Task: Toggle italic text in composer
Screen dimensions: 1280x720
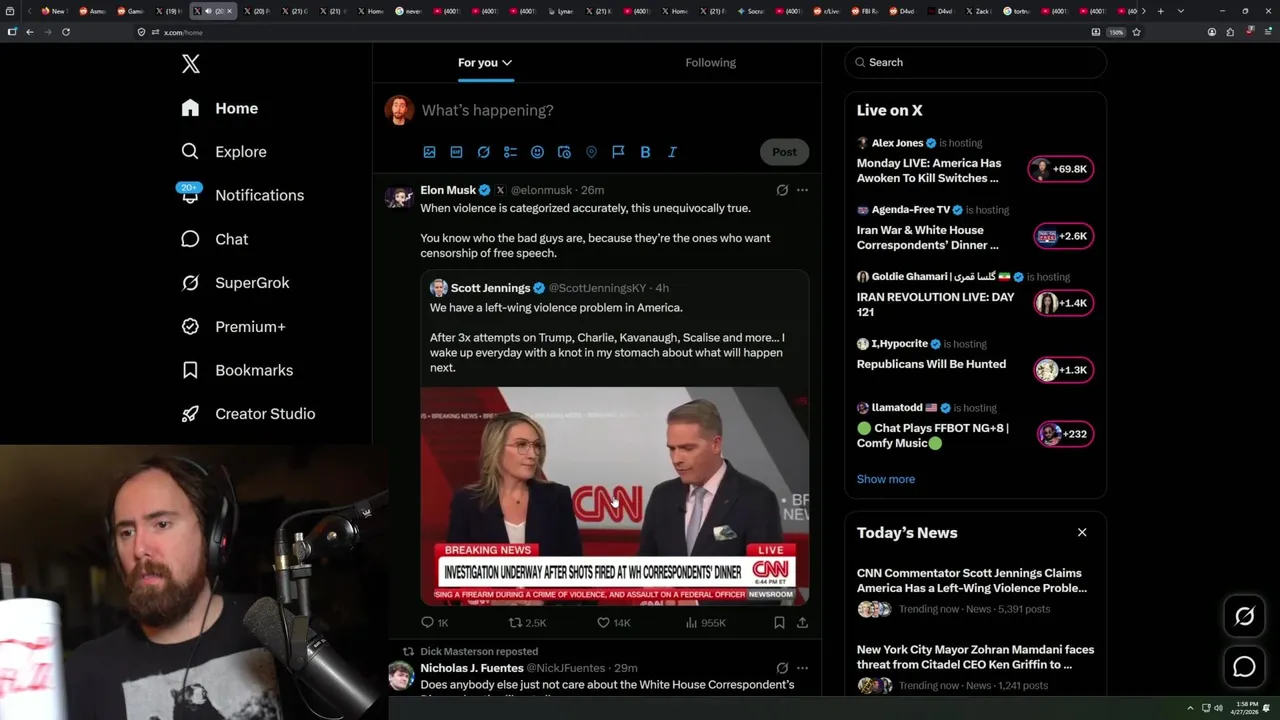Action: (x=672, y=152)
